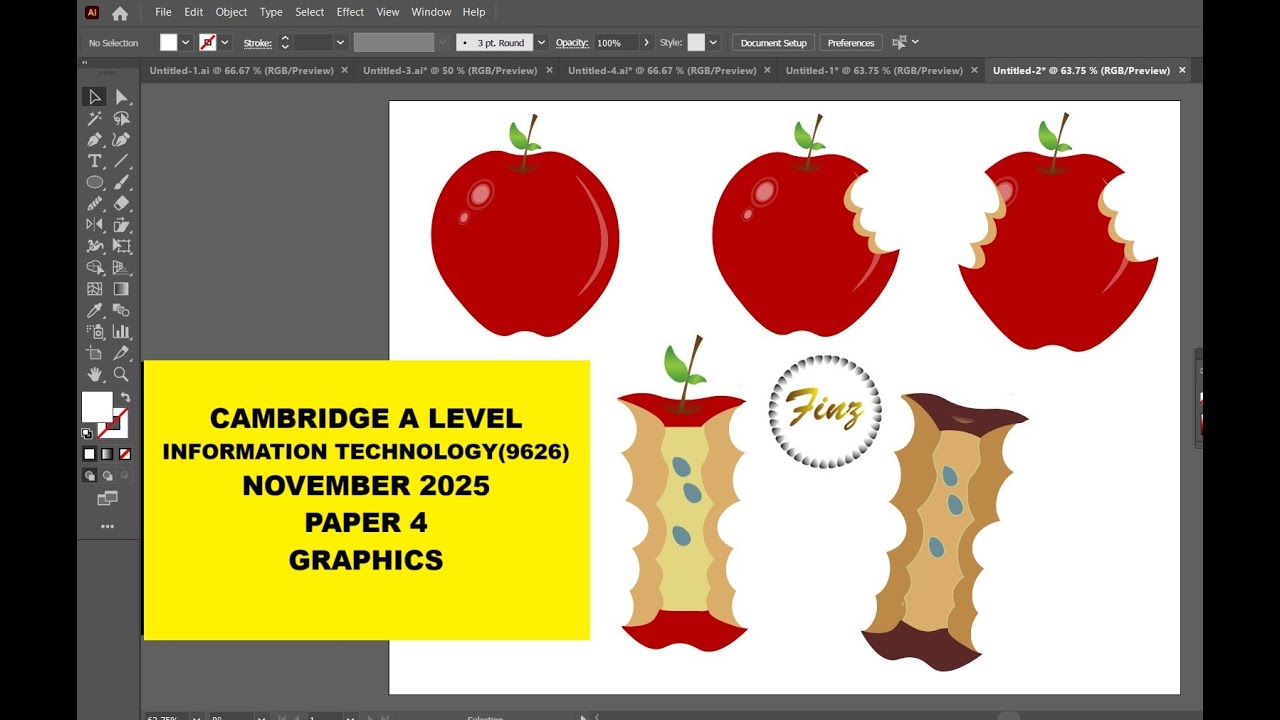The width and height of the screenshot is (1280, 720).
Task: Expand the Opacity arrow
Action: (646, 43)
